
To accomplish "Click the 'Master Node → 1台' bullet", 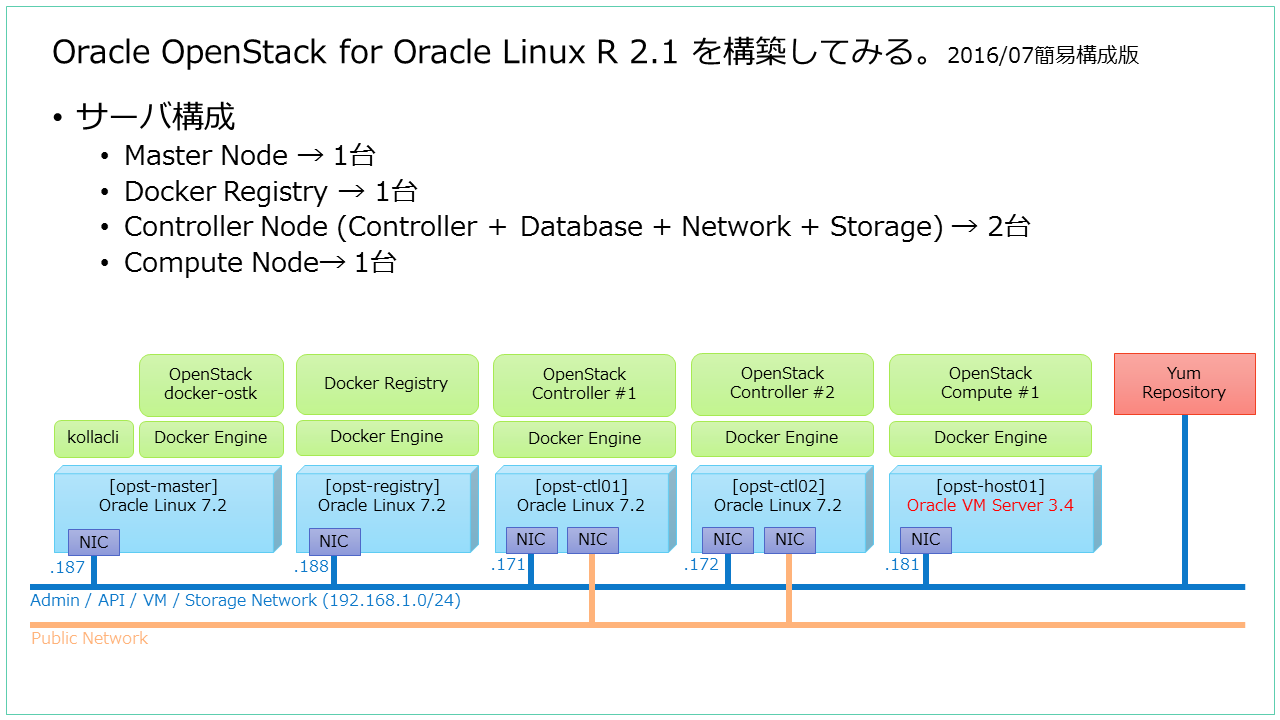I will (x=249, y=156).
